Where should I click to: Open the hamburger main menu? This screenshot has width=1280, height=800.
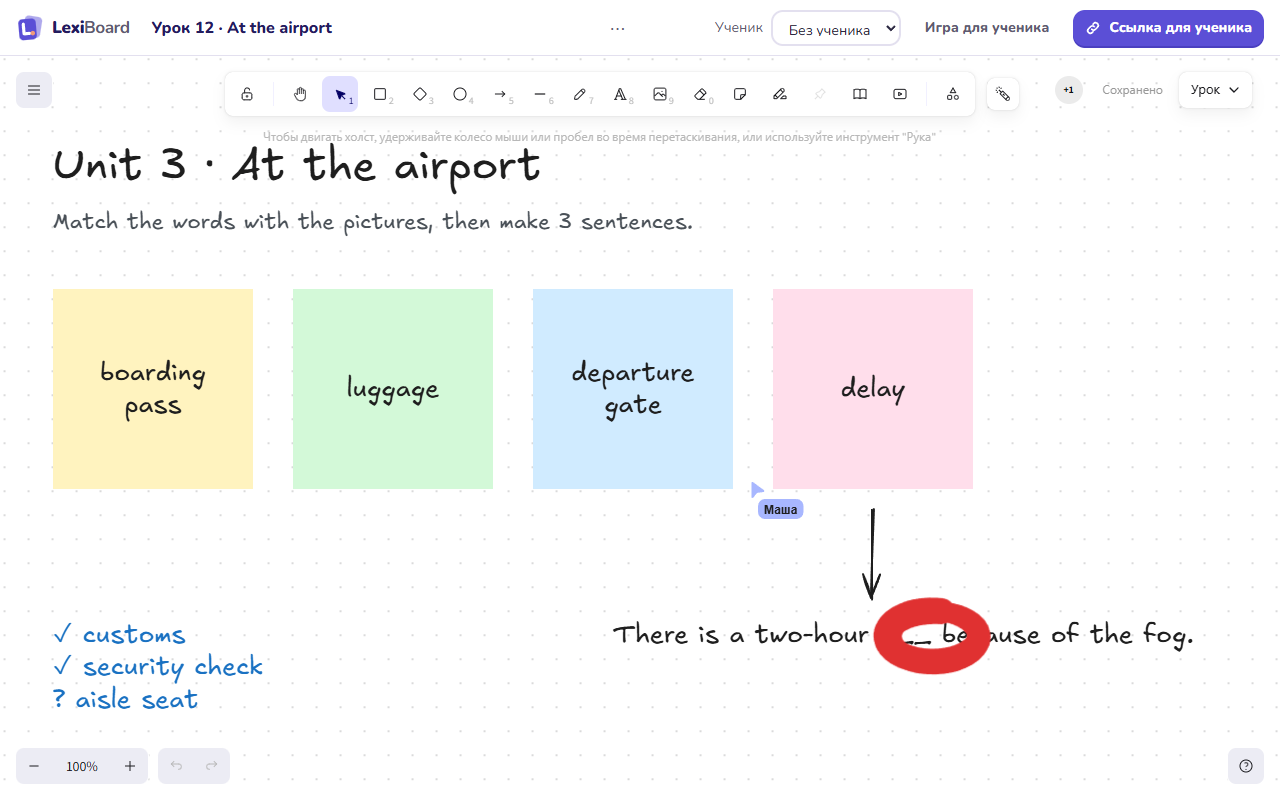(34, 90)
